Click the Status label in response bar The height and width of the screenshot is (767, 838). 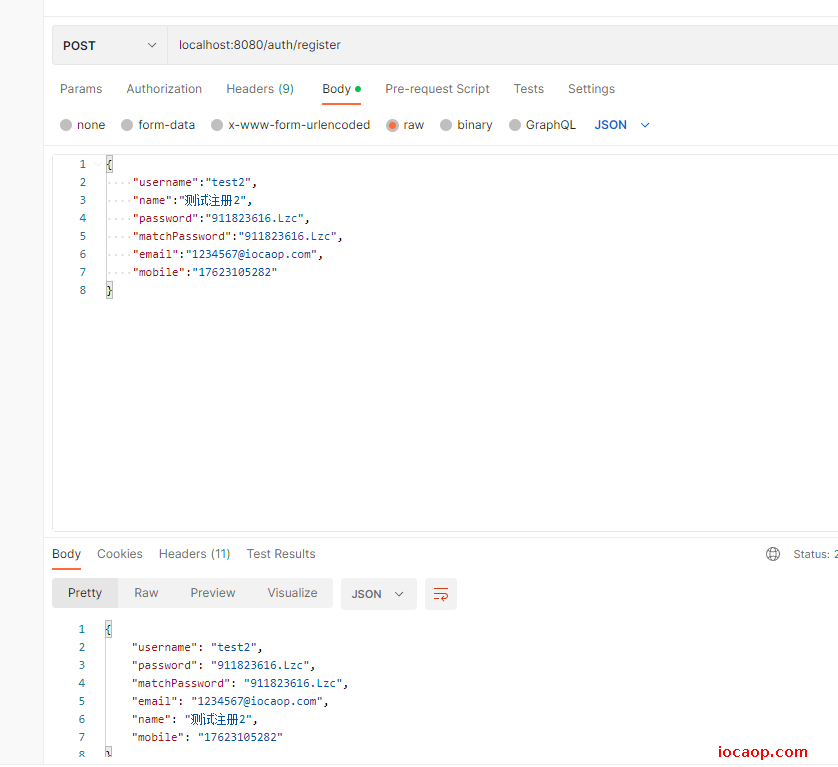[812, 554]
